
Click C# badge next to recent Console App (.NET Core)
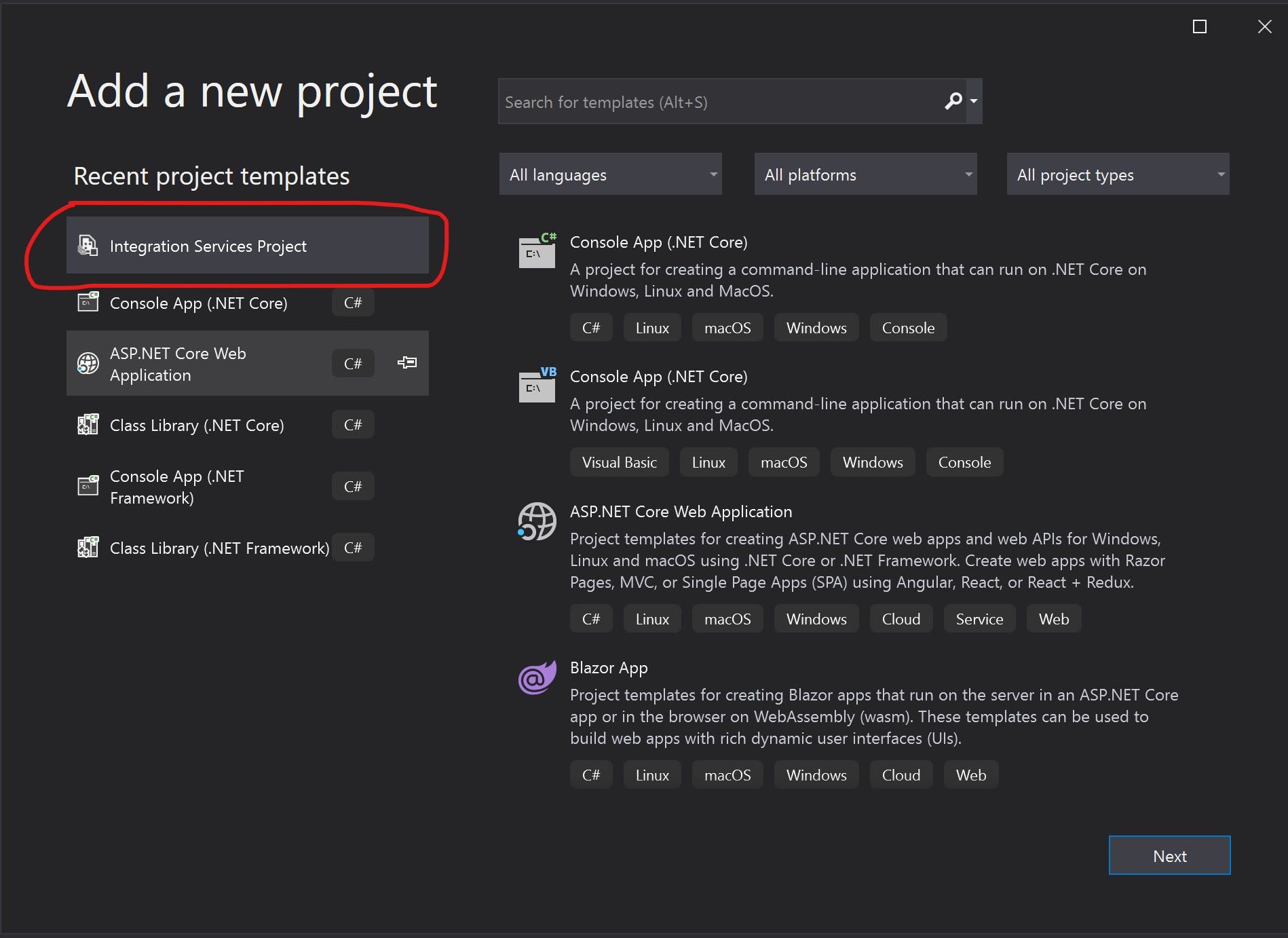click(x=353, y=303)
